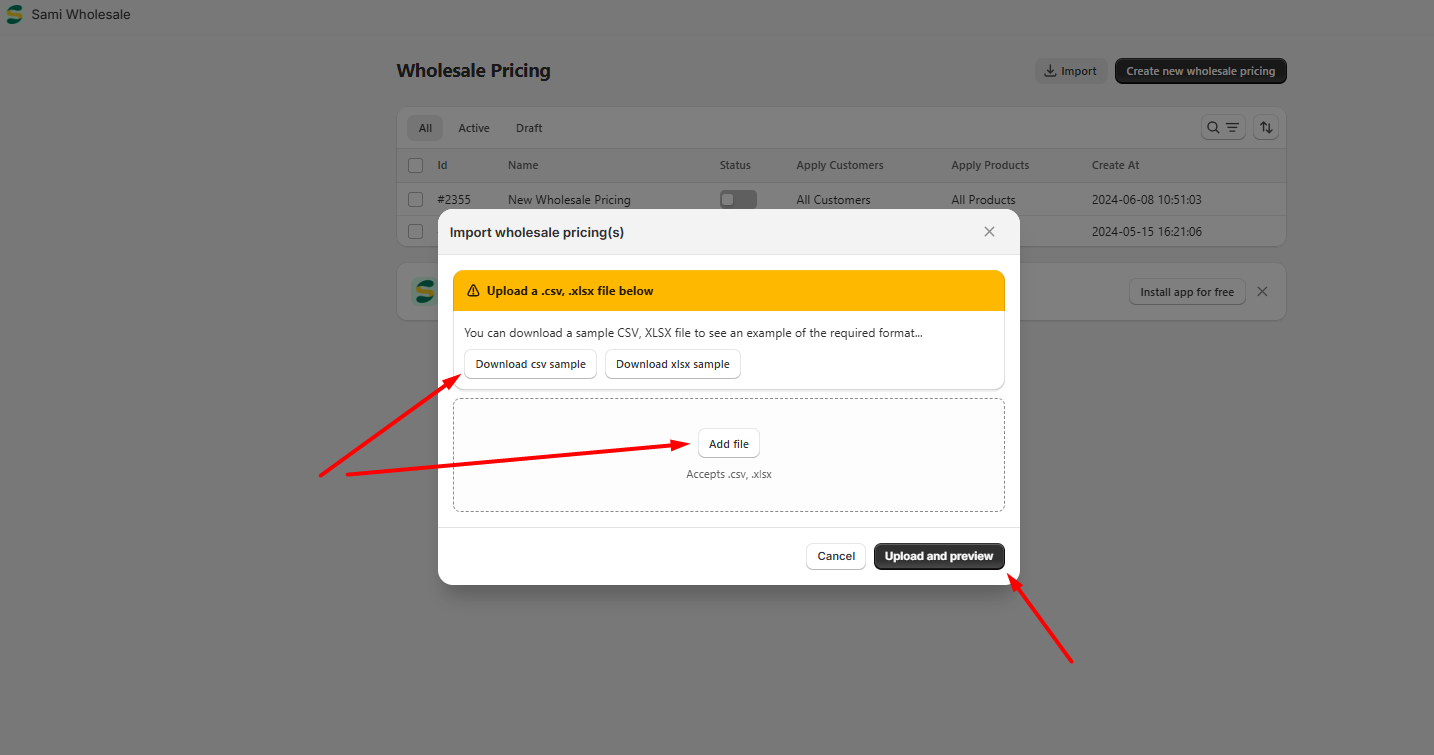Switch to the Draft tab
Screen dimensions: 1434x755
(x=529, y=128)
